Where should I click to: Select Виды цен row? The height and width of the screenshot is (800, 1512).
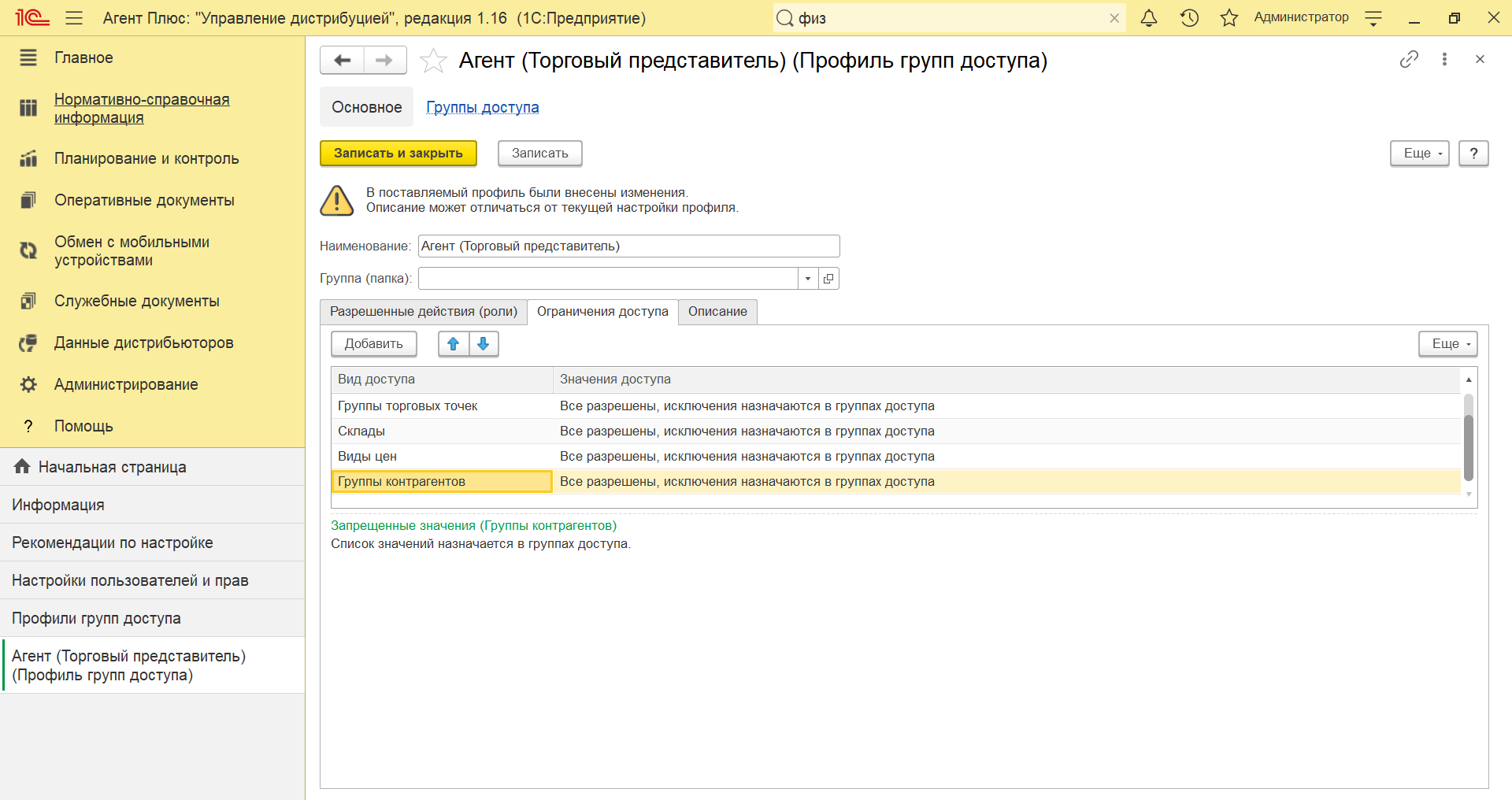(x=896, y=457)
